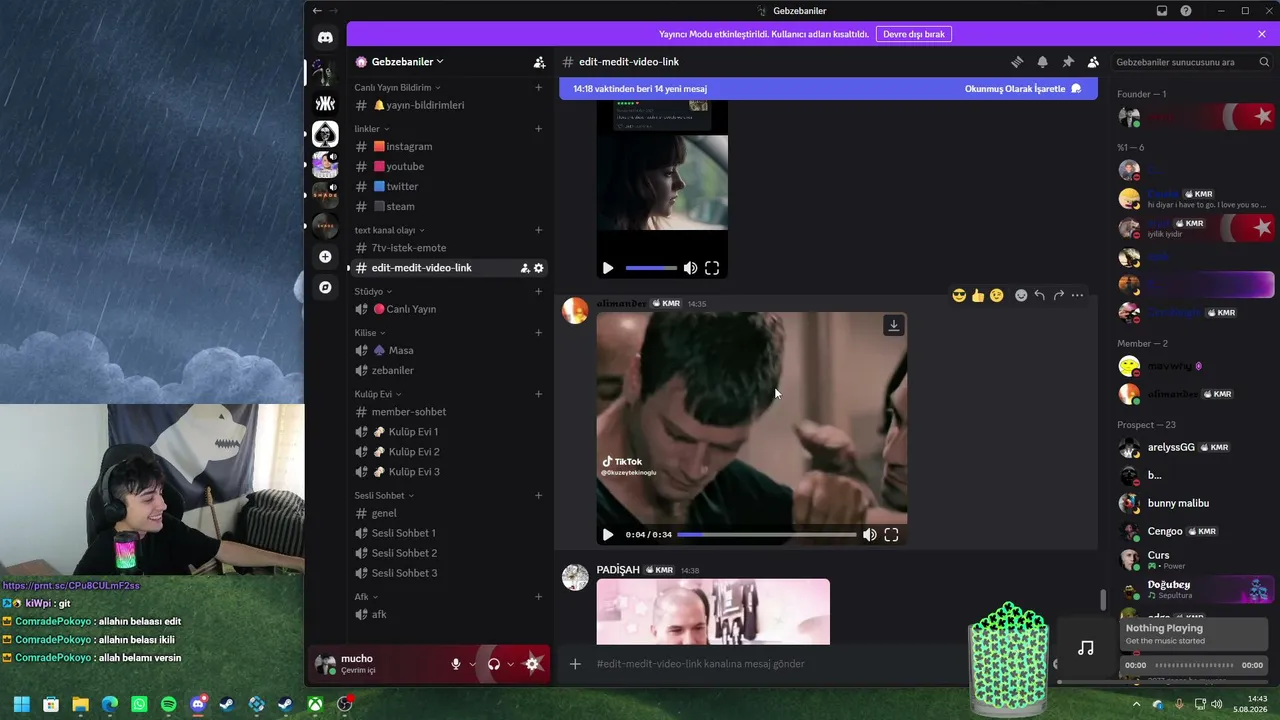Click Devre dışı bırak in streamer banner
Viewport: 1280px width, 720px height.
(x=914, y=34)
